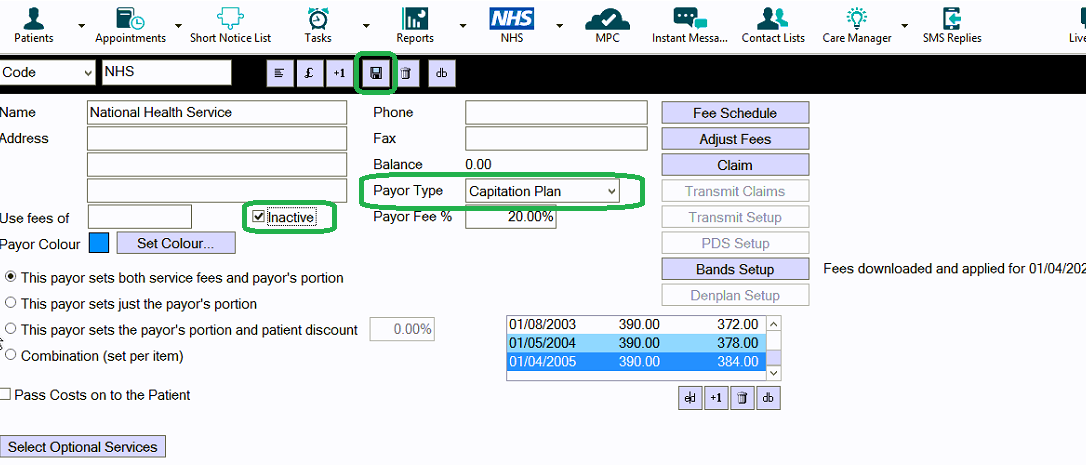Screen dimensions: 1086x465
Task: Click the blue Payor Colour swatch
Action: 99,243
